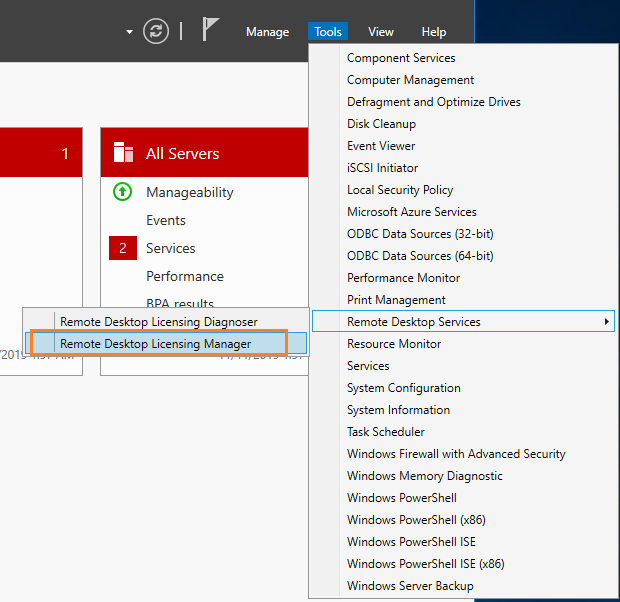Click the red Services alert count badge
Image resolution: width=620 pixels, height=602 pixels.
(123, 248)
